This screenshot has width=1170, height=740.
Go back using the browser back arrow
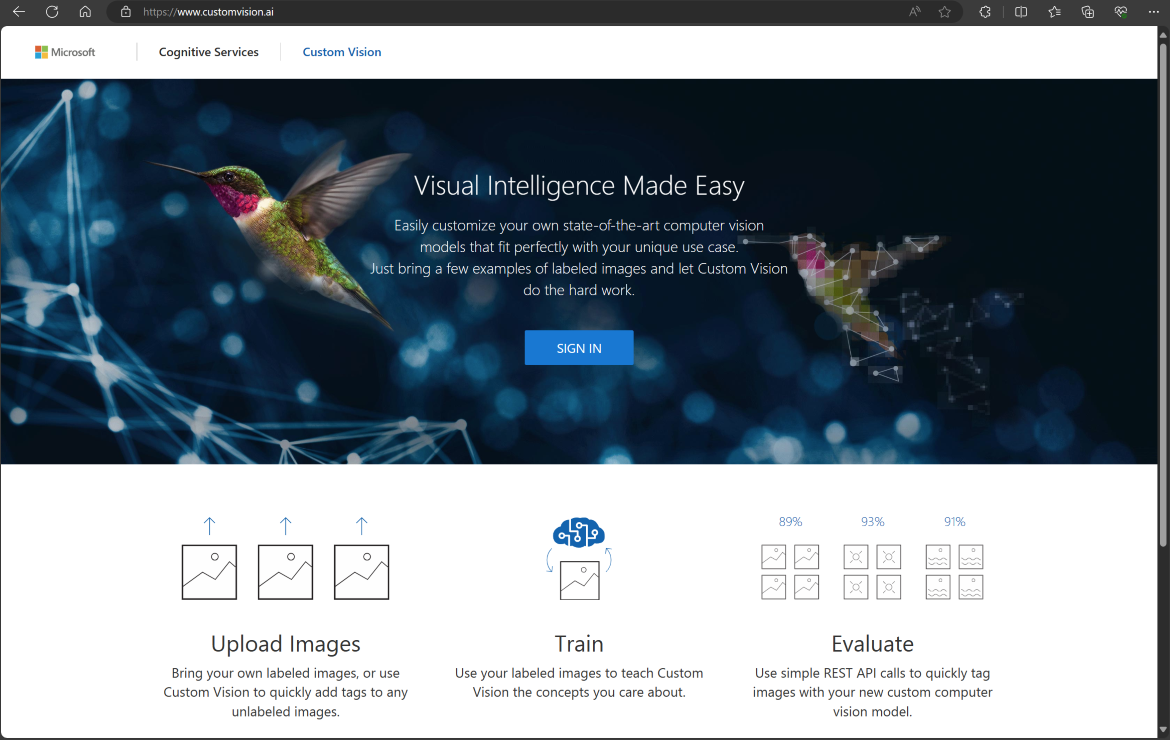tap(19, 12)
